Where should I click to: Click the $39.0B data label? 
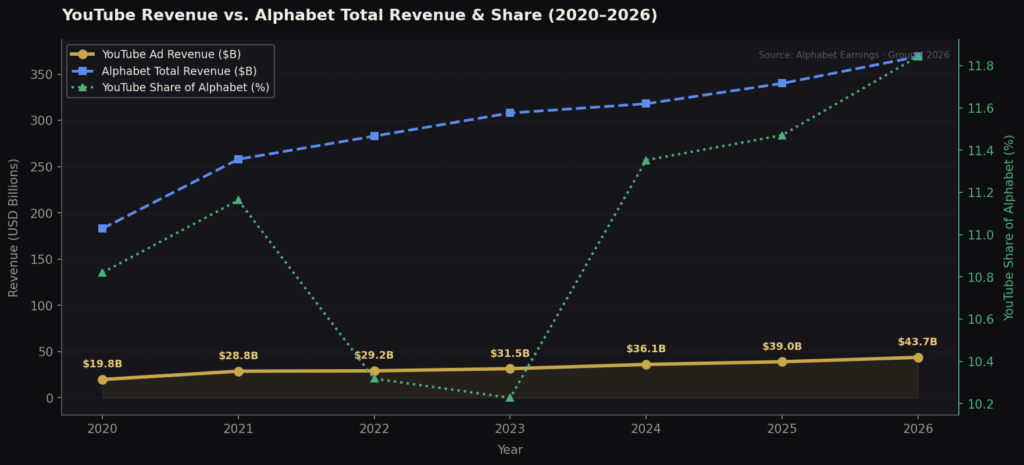coord(782,347)
